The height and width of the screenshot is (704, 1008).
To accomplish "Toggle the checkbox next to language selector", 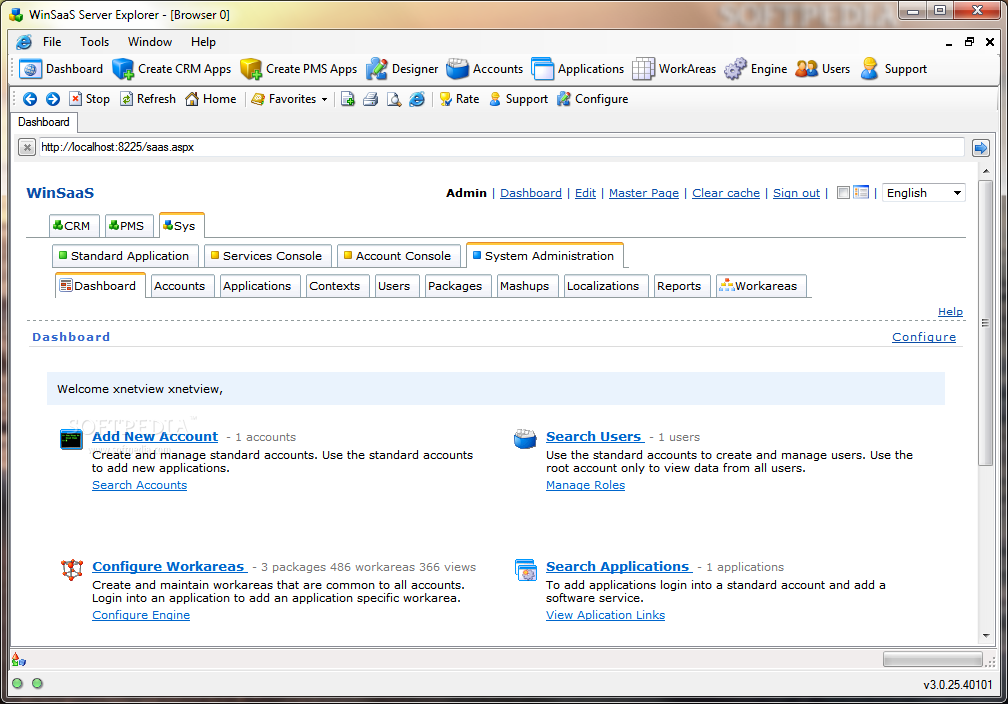I will [x=843, y=193].
